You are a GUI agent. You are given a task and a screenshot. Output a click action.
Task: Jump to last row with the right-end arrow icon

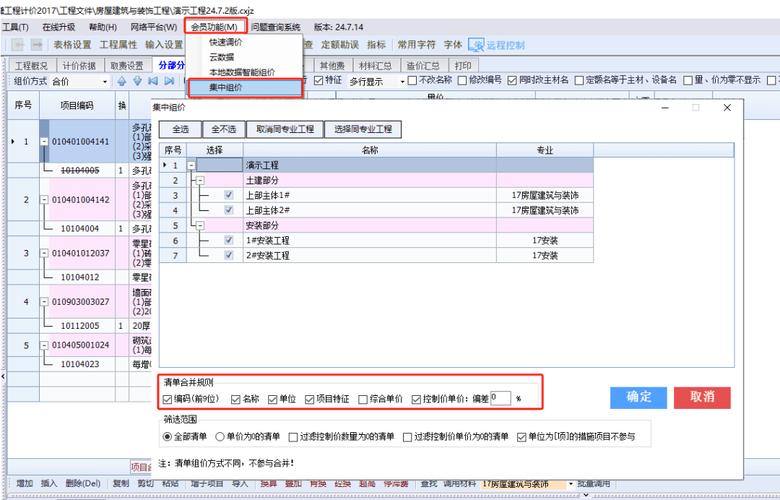pyautogui.click(x=169, y=81)
